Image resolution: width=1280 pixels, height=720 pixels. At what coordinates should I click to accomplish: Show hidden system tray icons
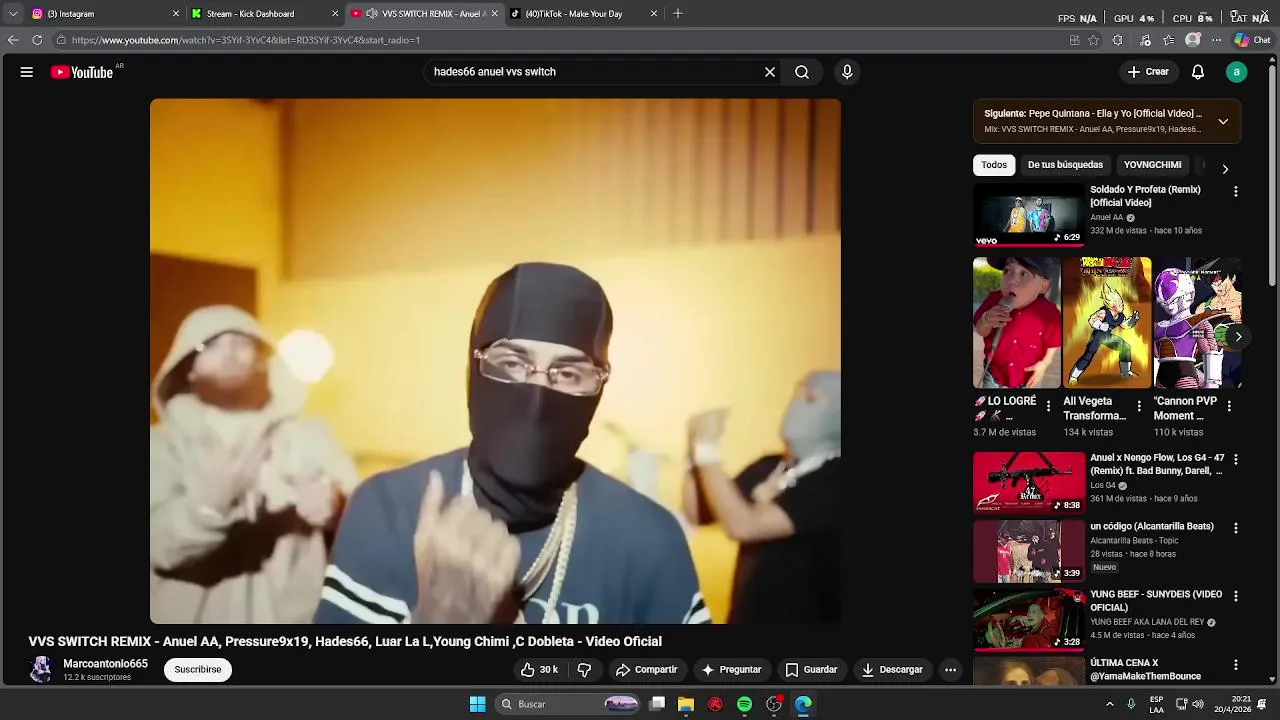pyautogui.click(x=1110, y=704)
